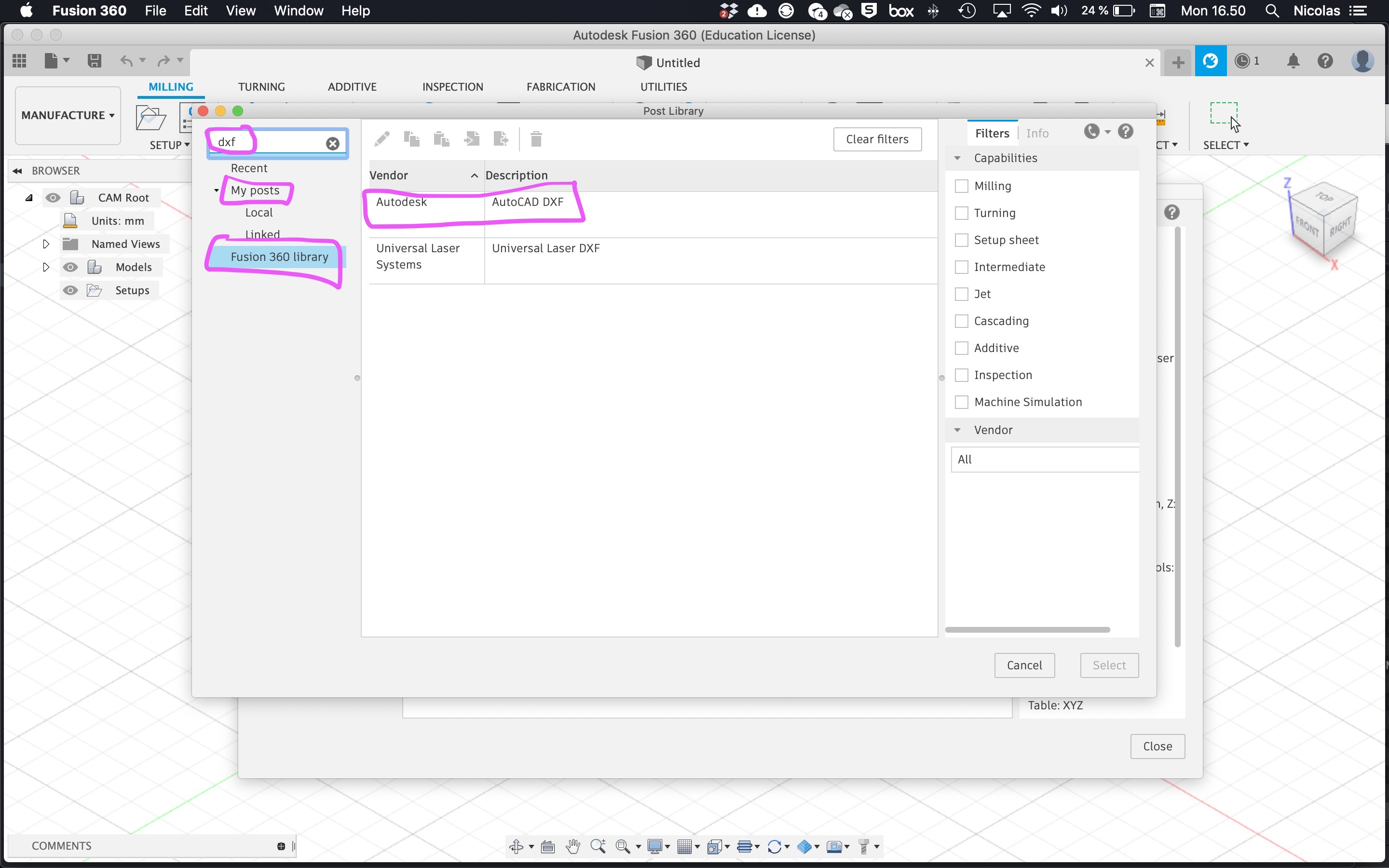The image size is (1389, 868).
Task: Switch to the Info tab in Post Library
Action: pyautogui.click(x=1037, y=133)
